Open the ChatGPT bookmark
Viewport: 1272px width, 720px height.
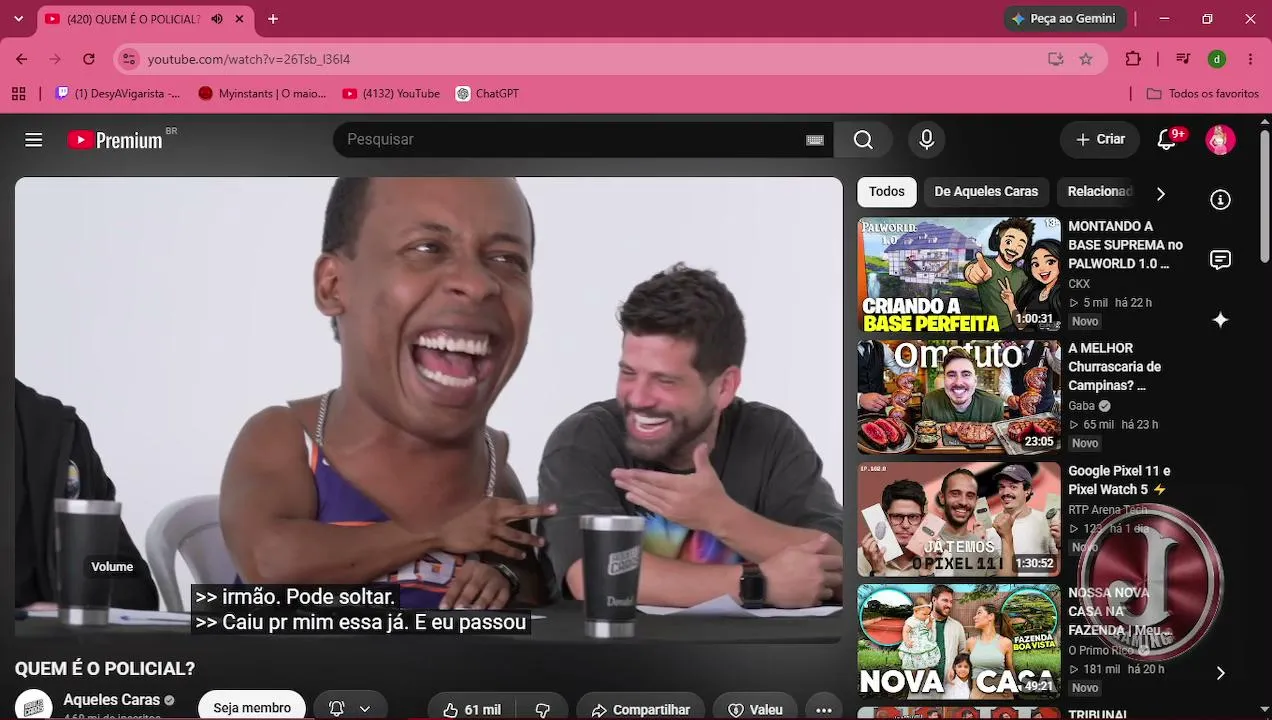[487, 94]
